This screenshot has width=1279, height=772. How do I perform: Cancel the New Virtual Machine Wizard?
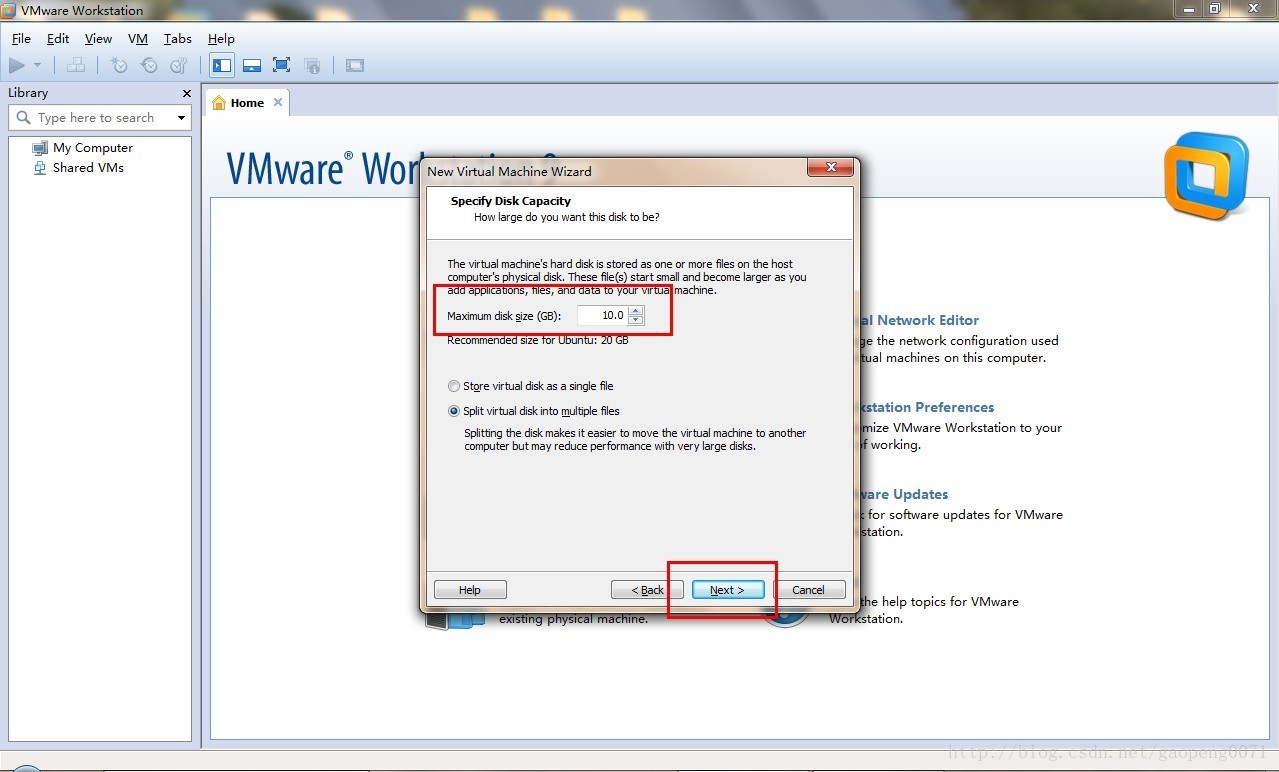coord(809,590)
